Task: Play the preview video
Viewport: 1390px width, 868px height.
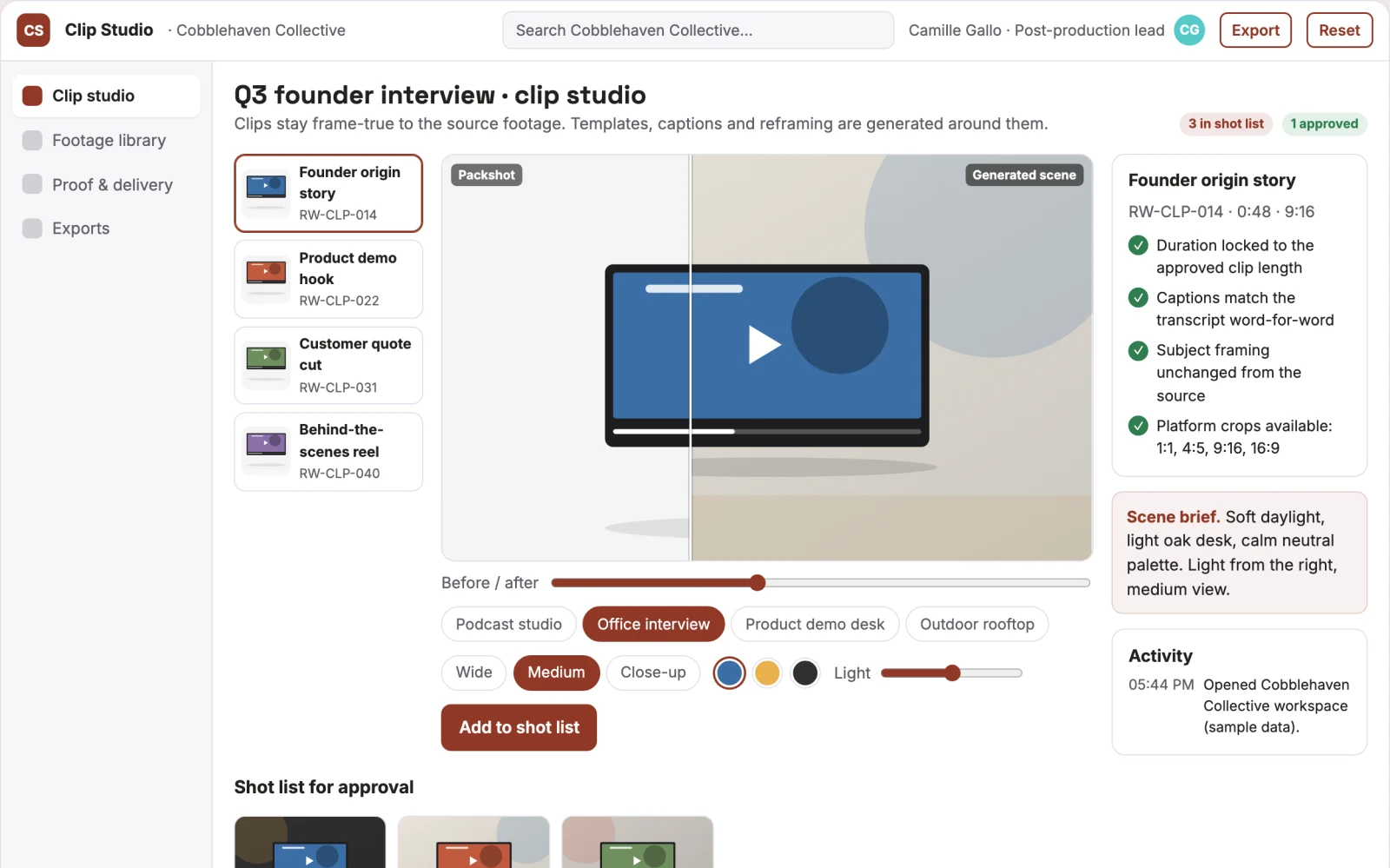Action: pyautogui.click(x=764, y=344)
